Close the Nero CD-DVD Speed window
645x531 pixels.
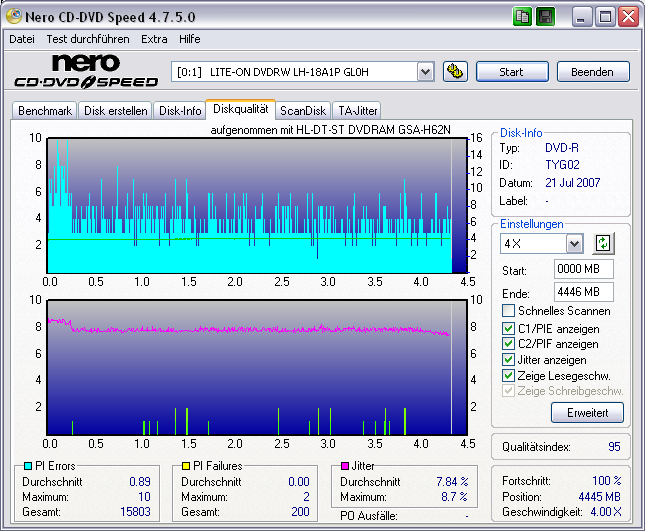629,17
